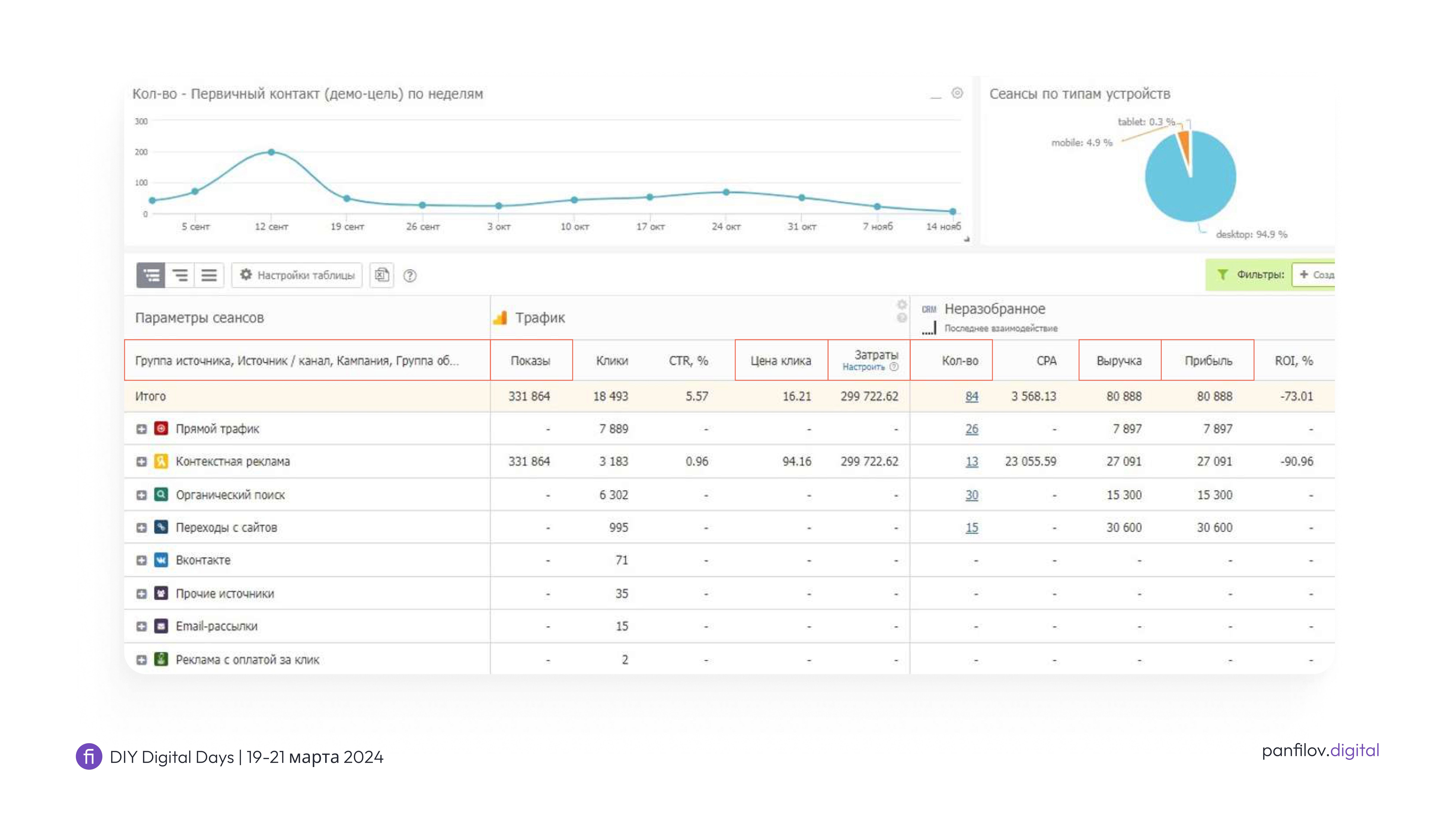
Task: Click the -90.96 ROI cell
Action: point(1297,462)
